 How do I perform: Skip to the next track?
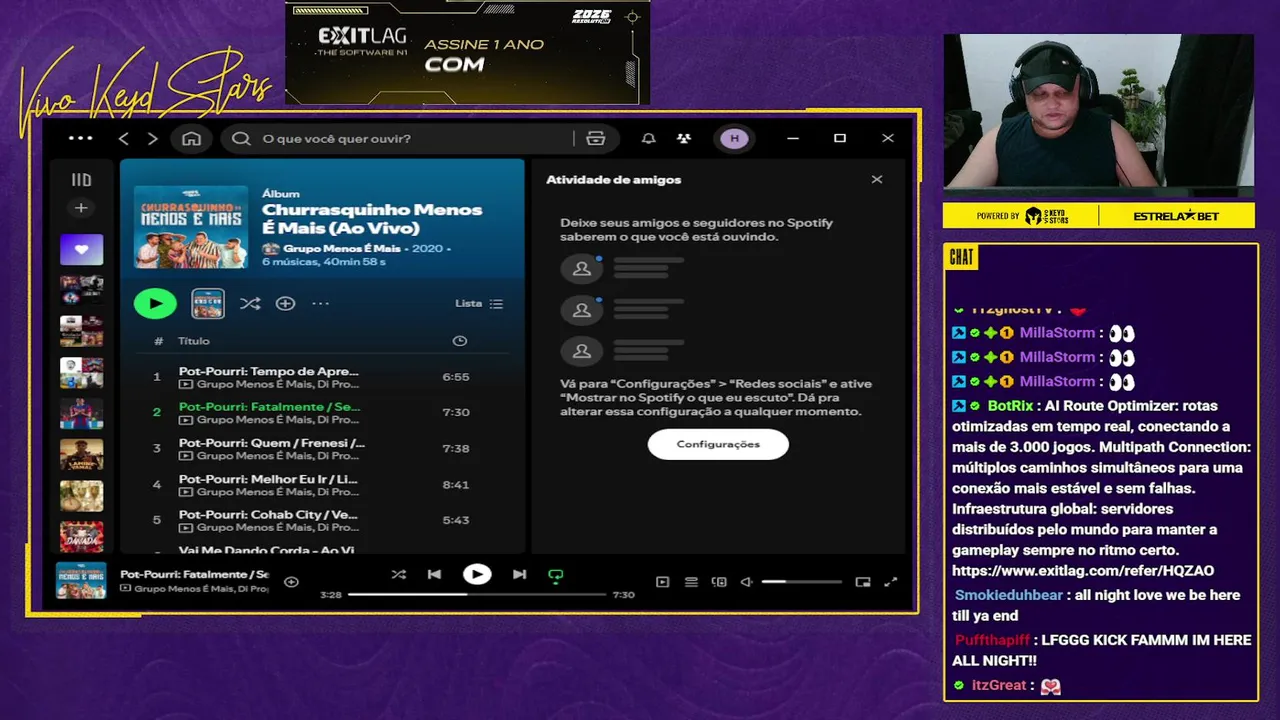click(x=519, y=574)
